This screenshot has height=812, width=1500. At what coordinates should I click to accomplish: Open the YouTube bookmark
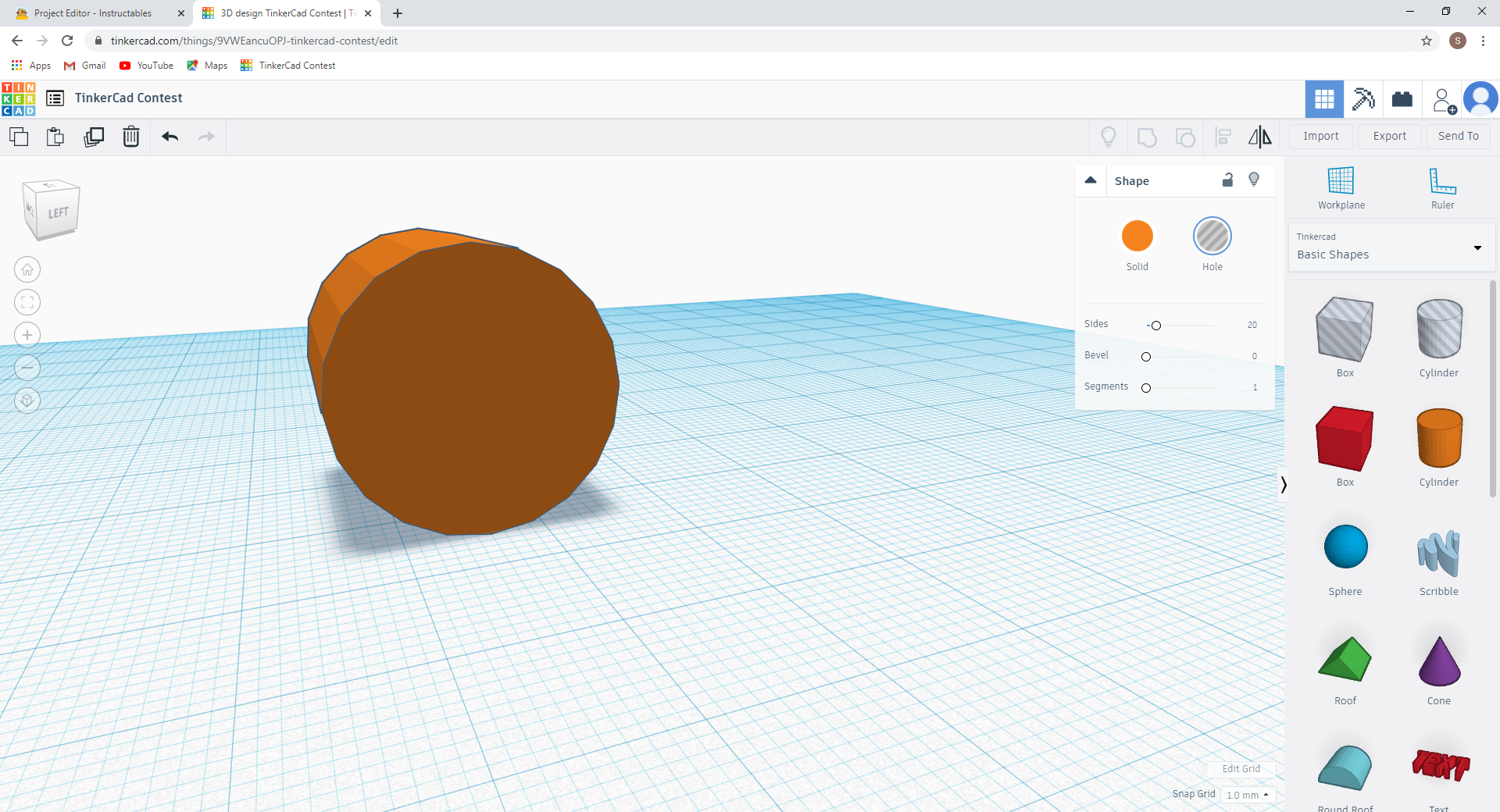pyautogui.click(x=146, y=66)
